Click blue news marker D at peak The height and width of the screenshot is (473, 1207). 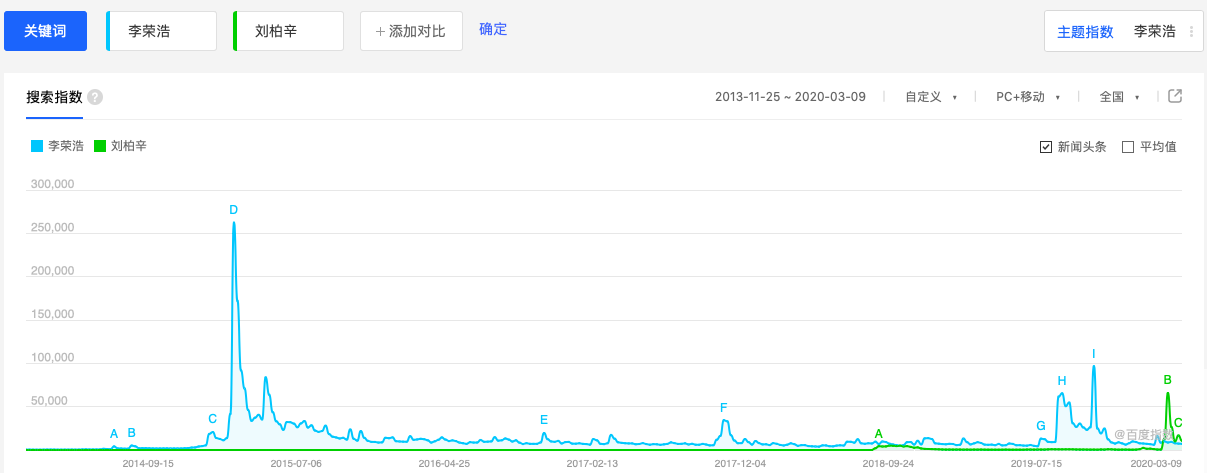point(233,210)
